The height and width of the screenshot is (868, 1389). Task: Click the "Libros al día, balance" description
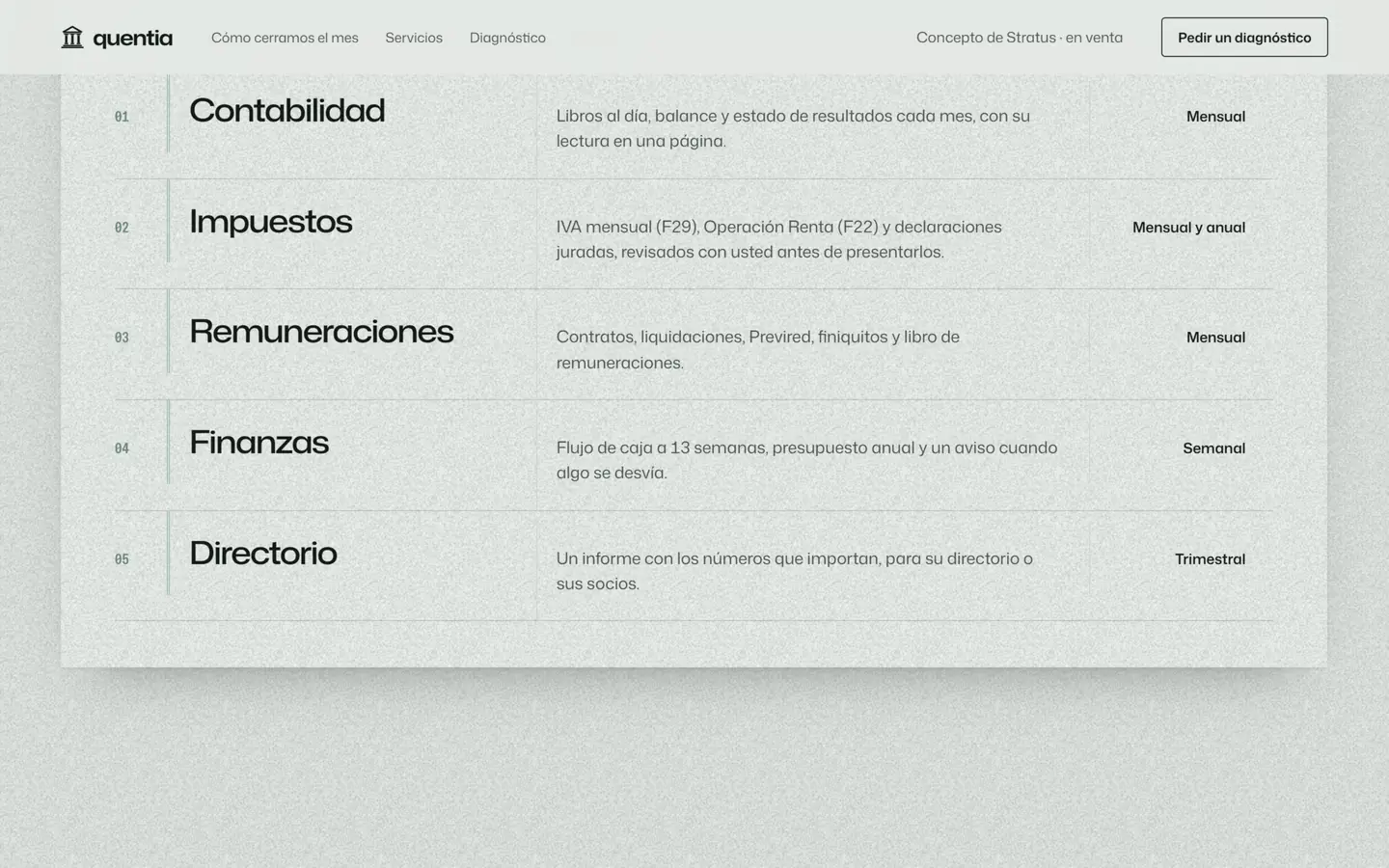click(793, 128)
